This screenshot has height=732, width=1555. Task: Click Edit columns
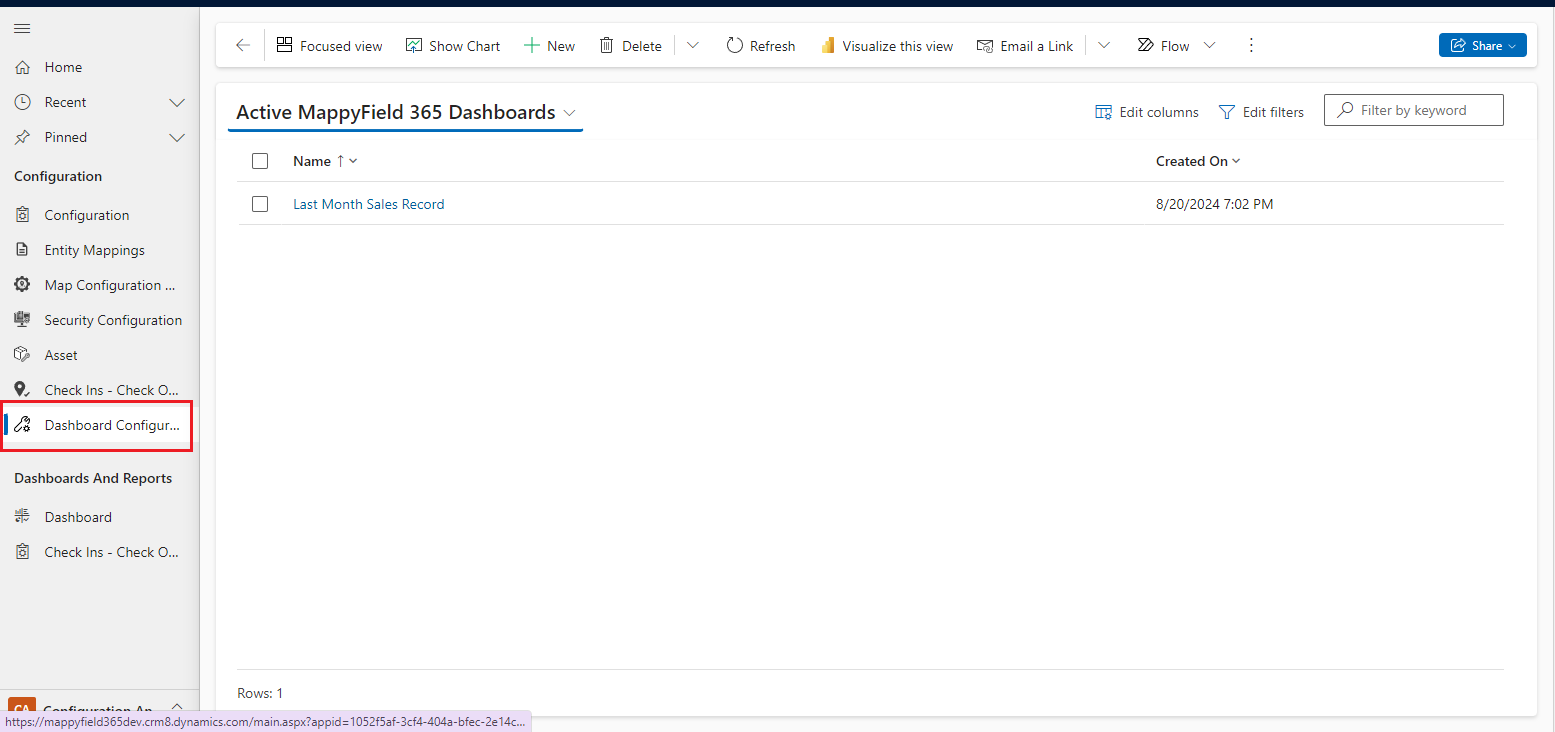[x=1147, y=112]
